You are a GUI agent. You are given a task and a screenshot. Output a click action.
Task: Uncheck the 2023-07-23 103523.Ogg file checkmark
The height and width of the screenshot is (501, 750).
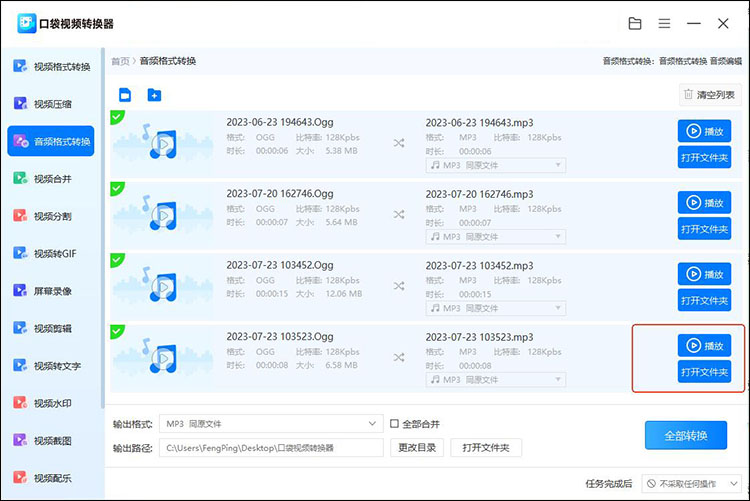(x=116, y=331)
